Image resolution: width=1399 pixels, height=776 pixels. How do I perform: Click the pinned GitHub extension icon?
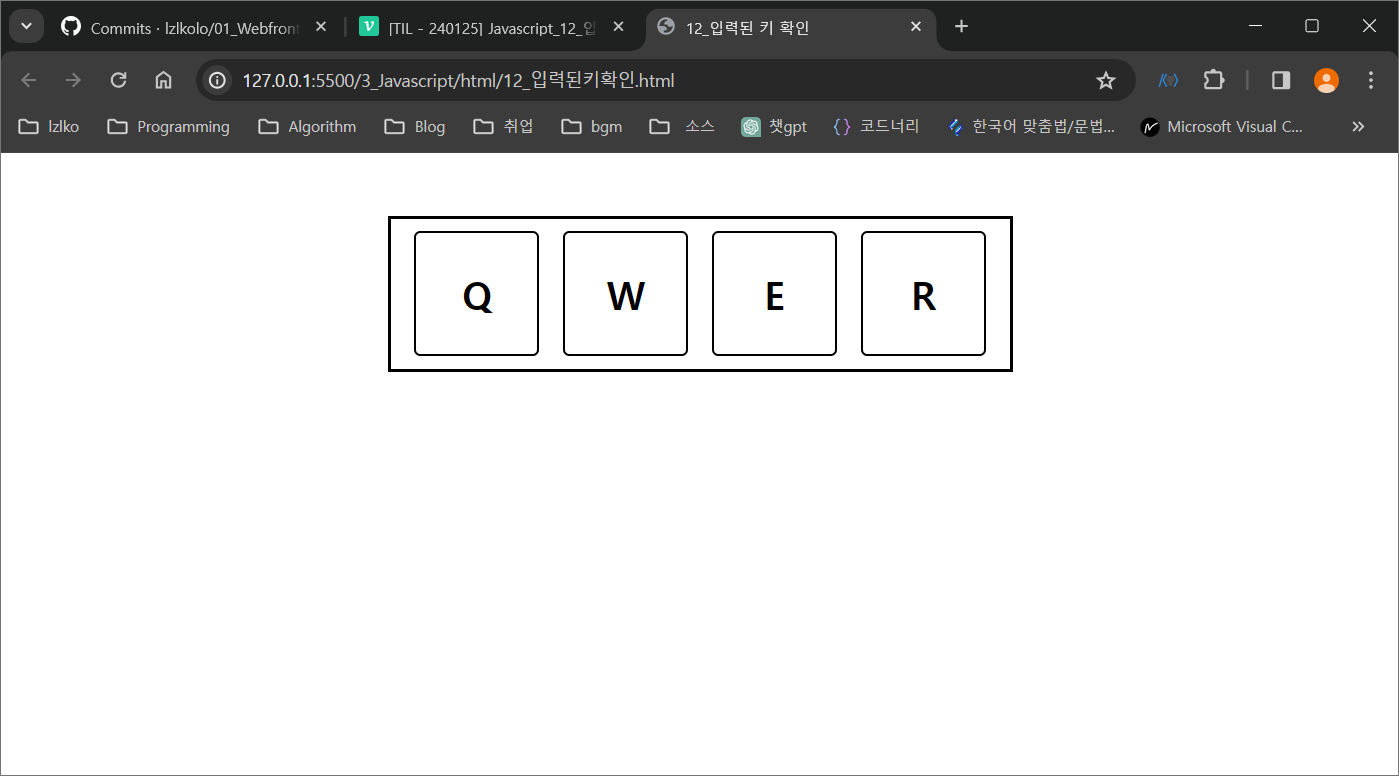pos(1167,80)
